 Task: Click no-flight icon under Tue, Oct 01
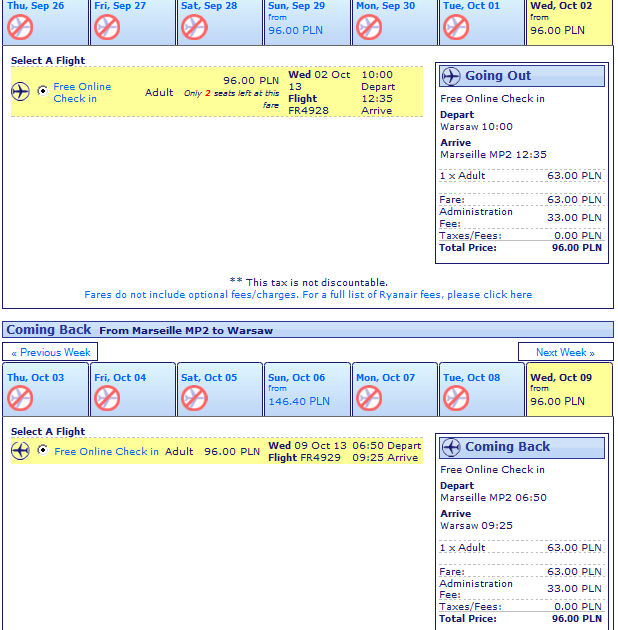point(456,27)
